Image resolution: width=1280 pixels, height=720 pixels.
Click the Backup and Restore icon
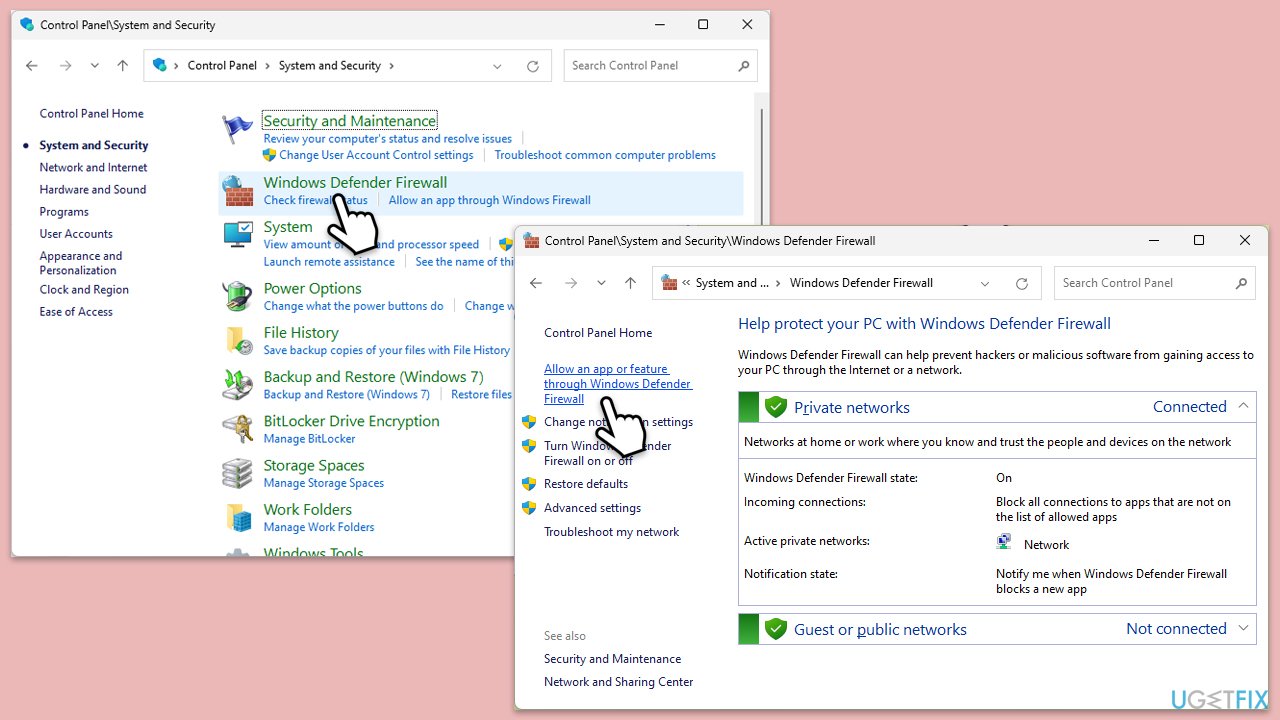[x=238, y=385]
